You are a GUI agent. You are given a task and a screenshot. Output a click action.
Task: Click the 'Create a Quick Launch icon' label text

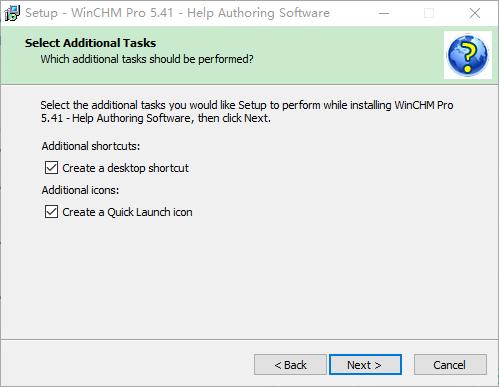tap(127, 212)
